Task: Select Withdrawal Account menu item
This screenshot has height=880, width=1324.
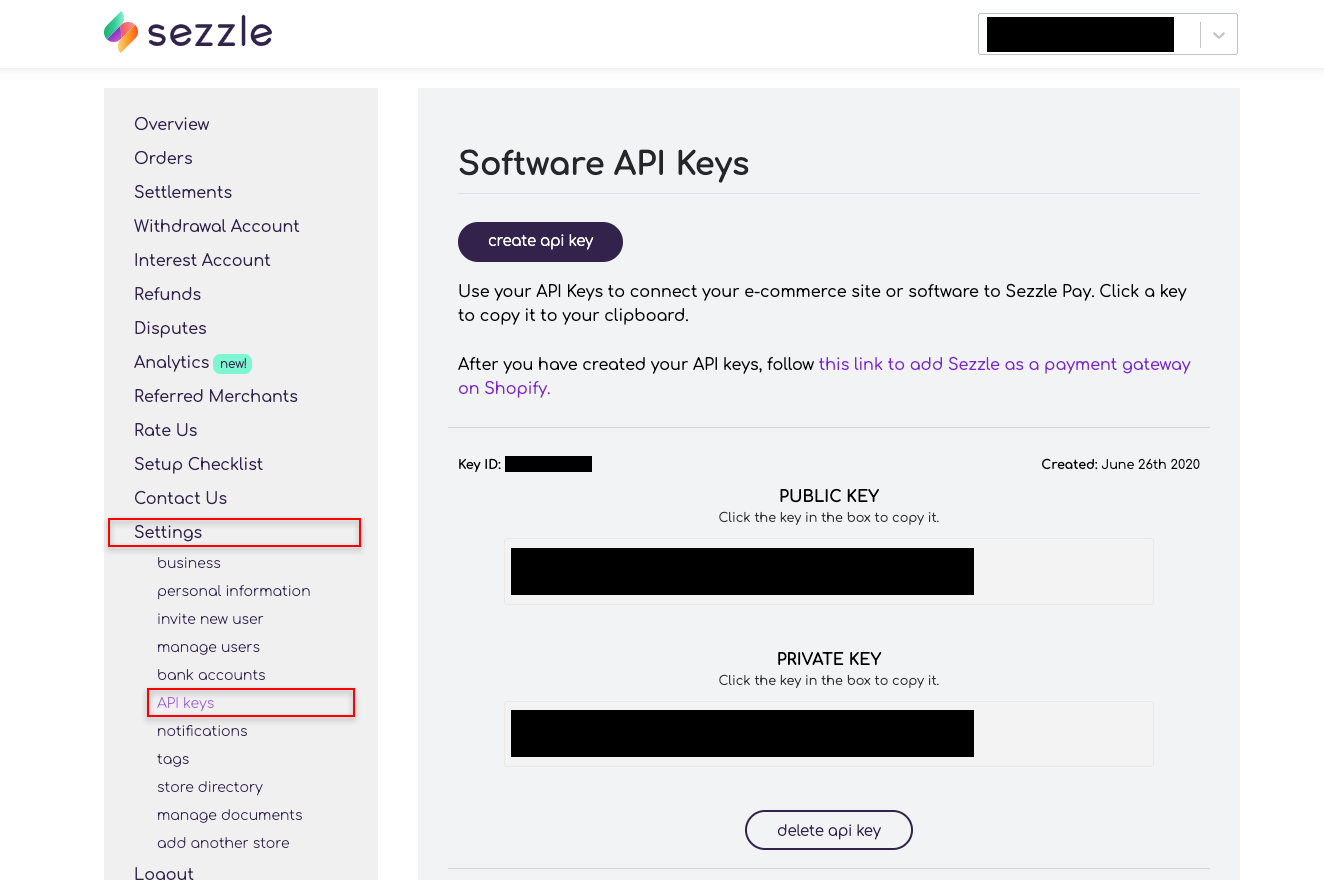Action: click(x=217, y=226)
